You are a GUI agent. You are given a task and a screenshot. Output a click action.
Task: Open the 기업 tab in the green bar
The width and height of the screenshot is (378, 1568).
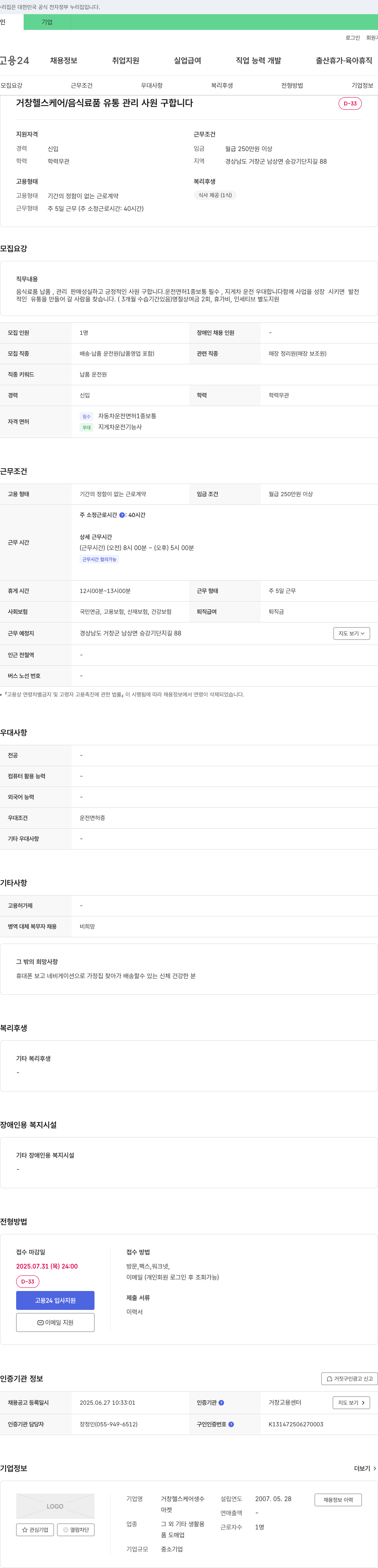click(x=47, y=22)
